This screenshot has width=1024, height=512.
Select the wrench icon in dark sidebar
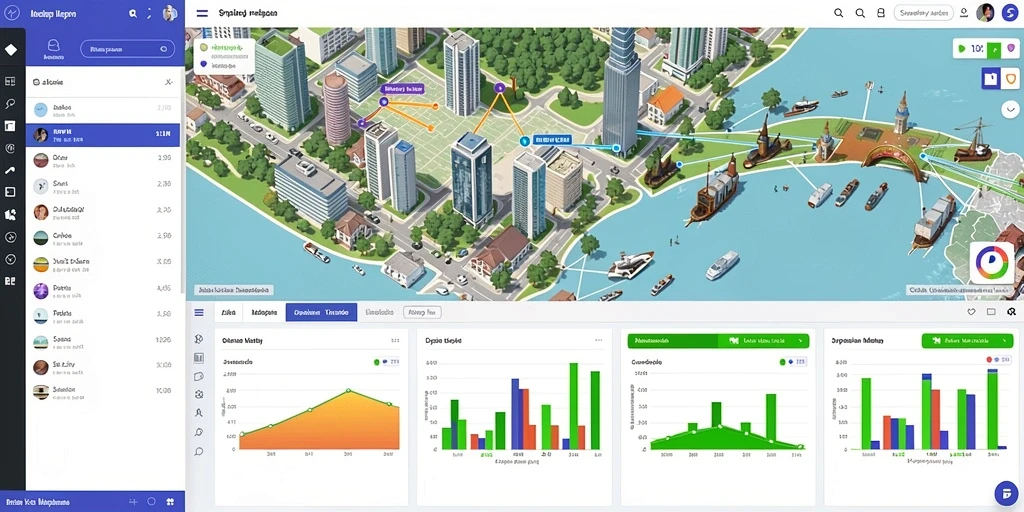click(x=10, y=170)
